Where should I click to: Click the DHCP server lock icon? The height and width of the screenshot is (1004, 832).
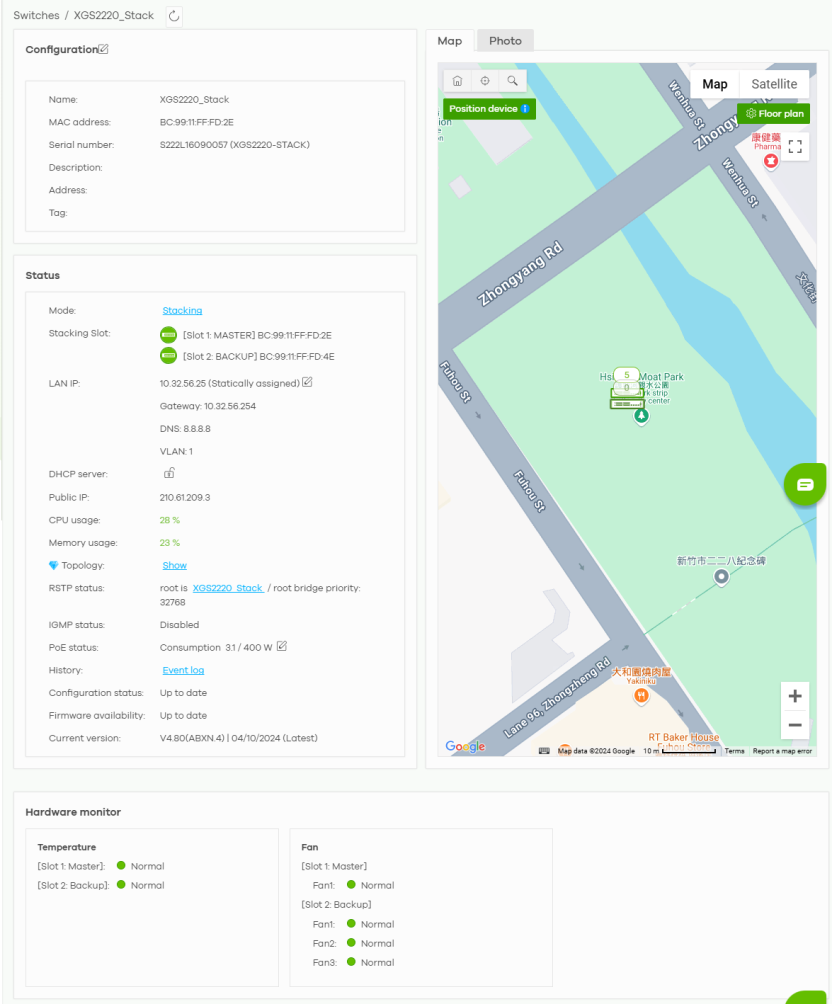pos(169,473)
